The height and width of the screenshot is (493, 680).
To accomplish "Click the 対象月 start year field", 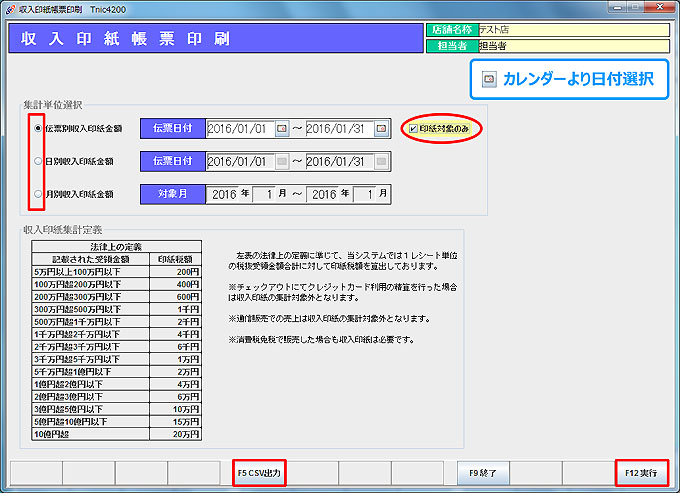I will click(225, 194).
